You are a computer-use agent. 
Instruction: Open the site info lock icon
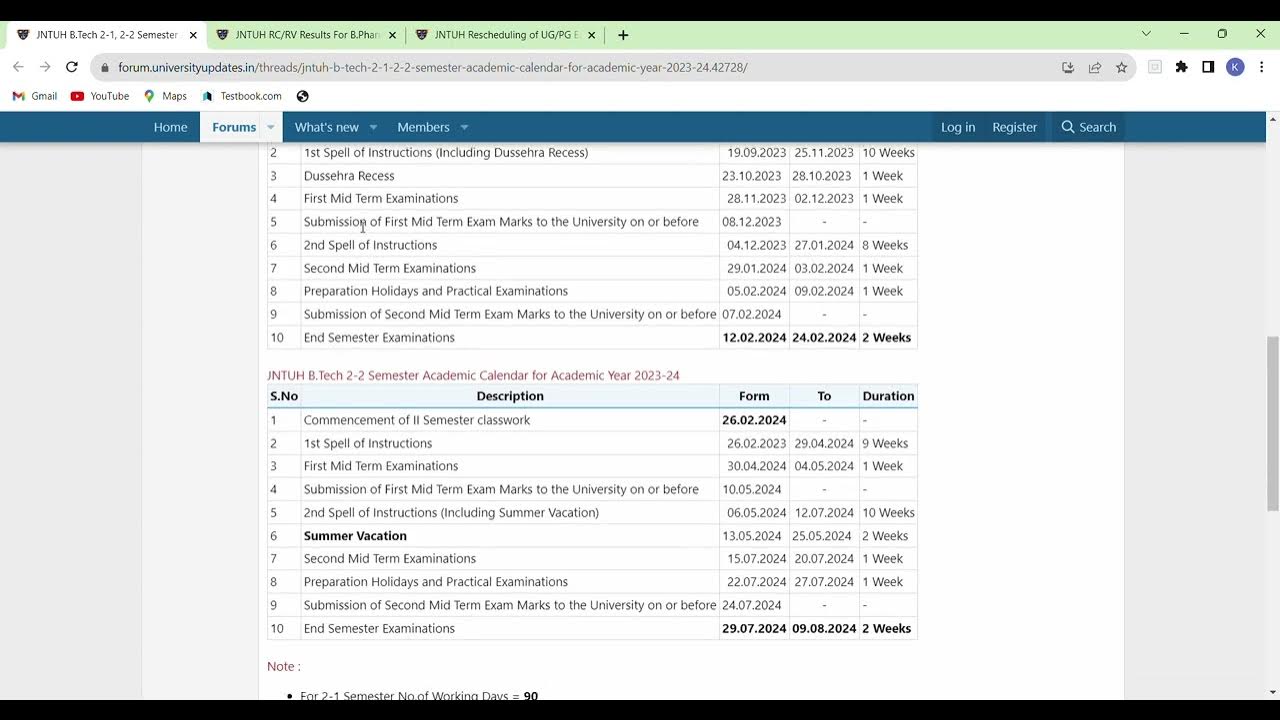click(x=104, y=67)
